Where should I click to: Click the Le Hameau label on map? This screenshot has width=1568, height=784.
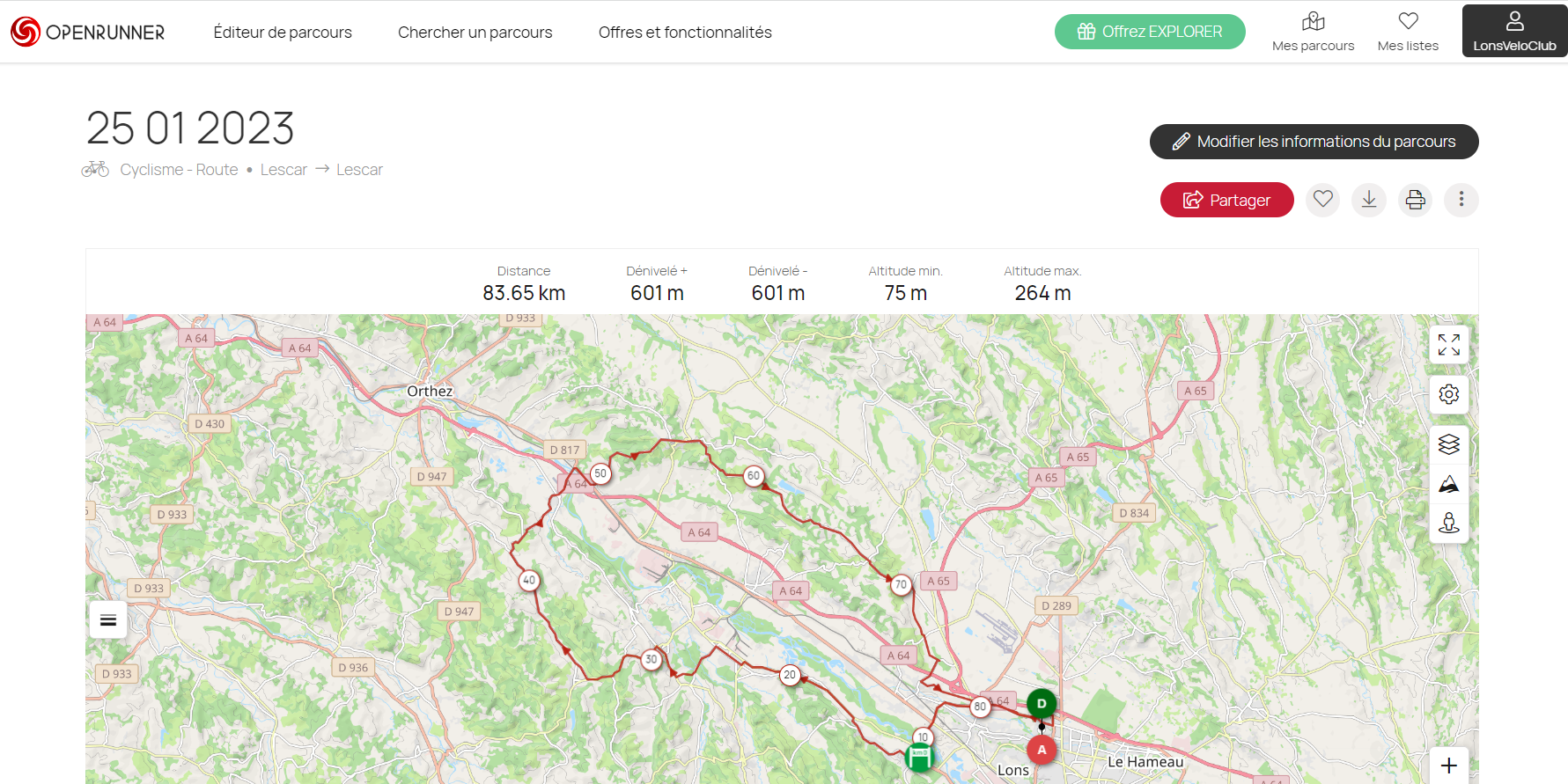1145,762
